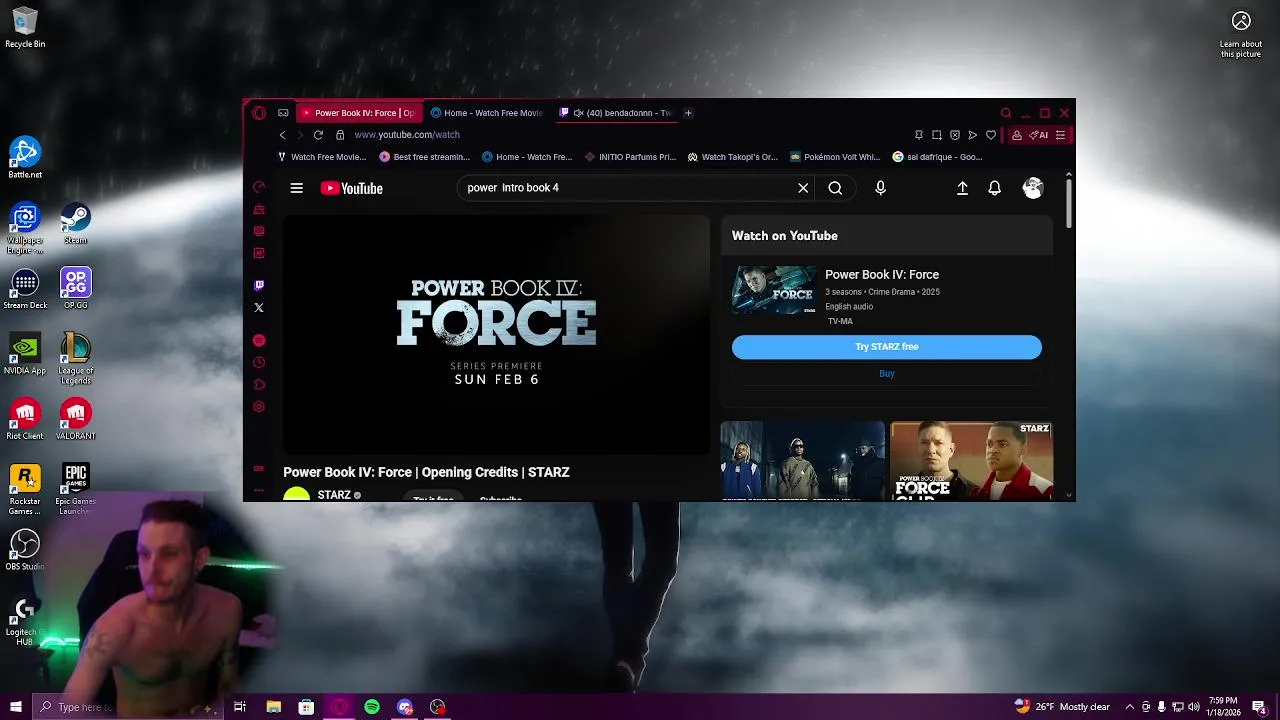Click the play-arrow icon in address bar
The image size is (1280, 720).
tap(973, 135)
